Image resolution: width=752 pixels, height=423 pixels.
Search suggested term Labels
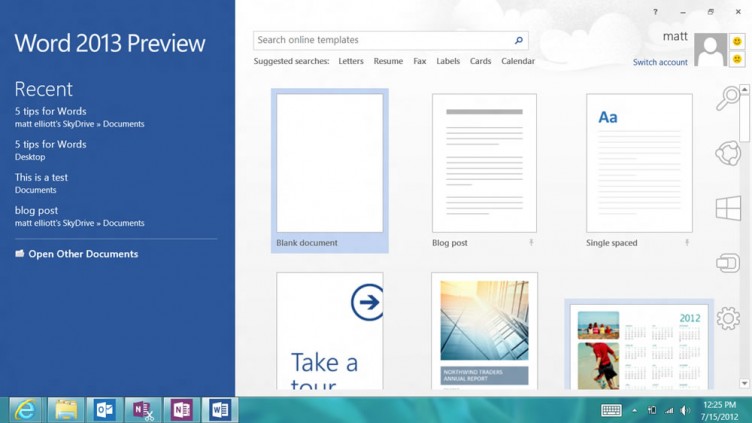[x=448, y=61]
